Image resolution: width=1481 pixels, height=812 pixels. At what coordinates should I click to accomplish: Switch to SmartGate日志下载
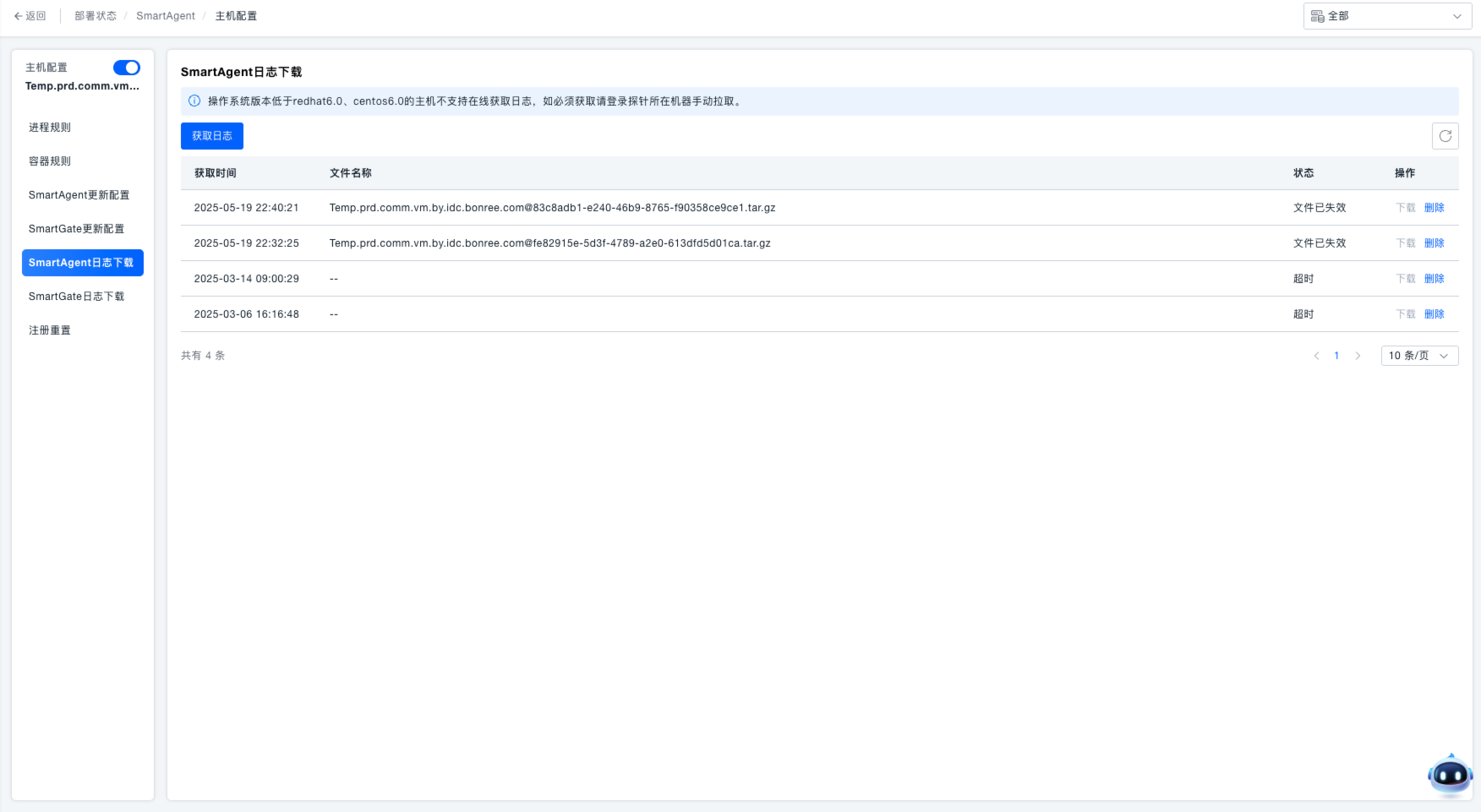76,297
